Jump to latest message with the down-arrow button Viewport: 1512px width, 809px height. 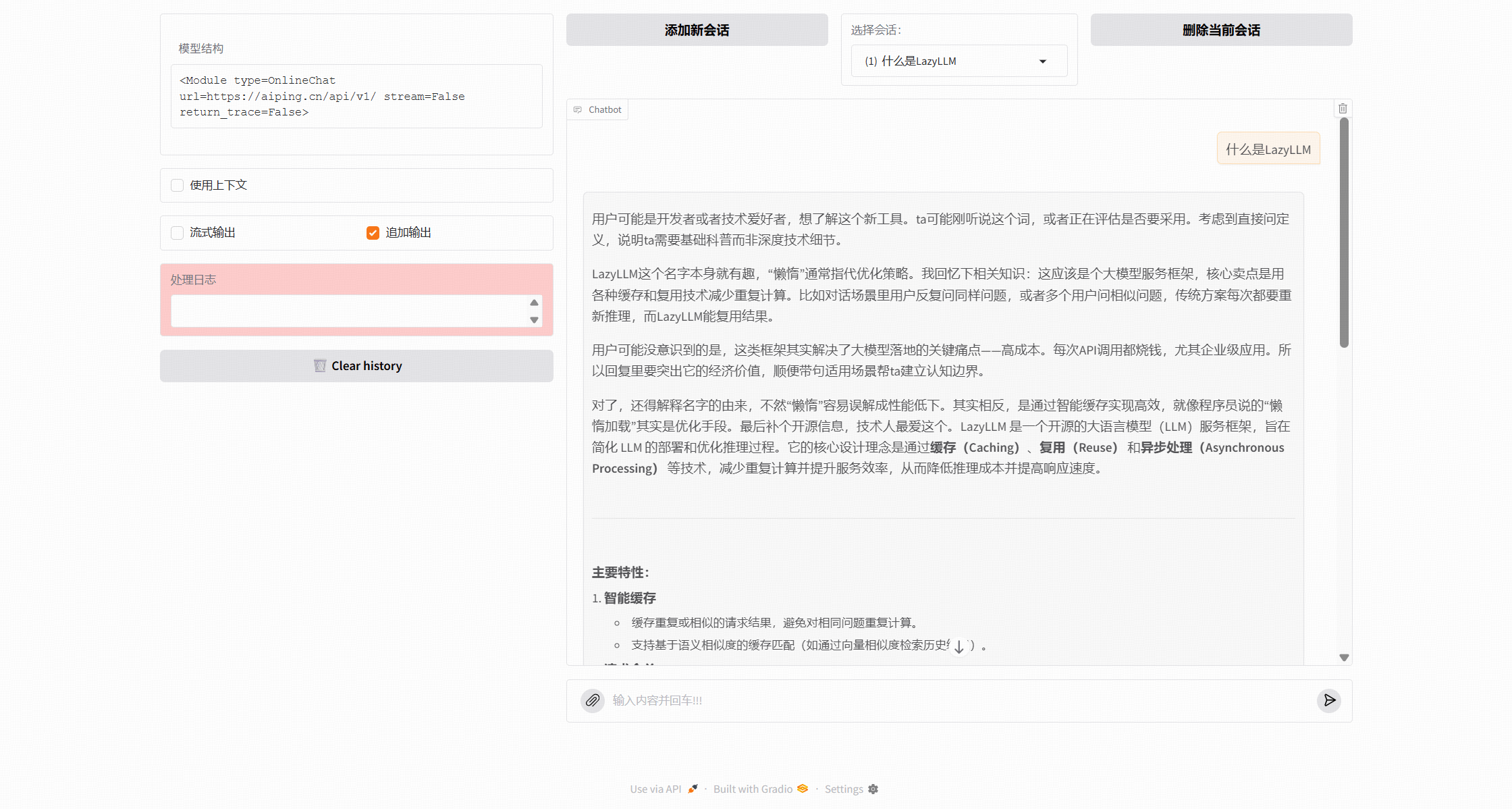point(959,646)
